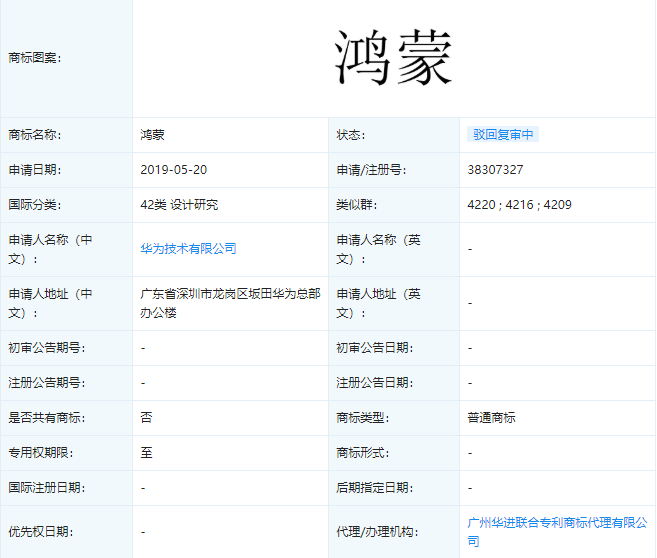657x558 pixels.
Task: Click the 商标类型 label
Action: click(x=363, y=418)
